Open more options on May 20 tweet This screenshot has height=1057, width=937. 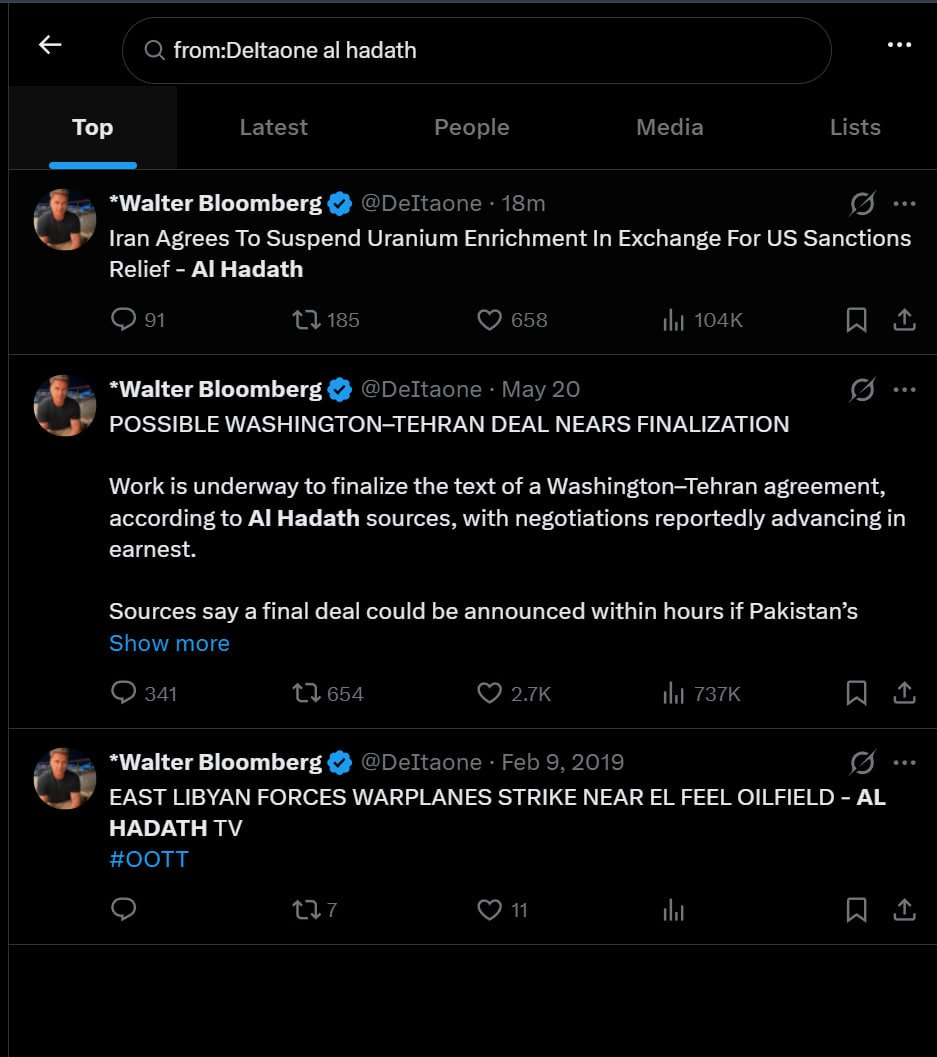(904, 390)
